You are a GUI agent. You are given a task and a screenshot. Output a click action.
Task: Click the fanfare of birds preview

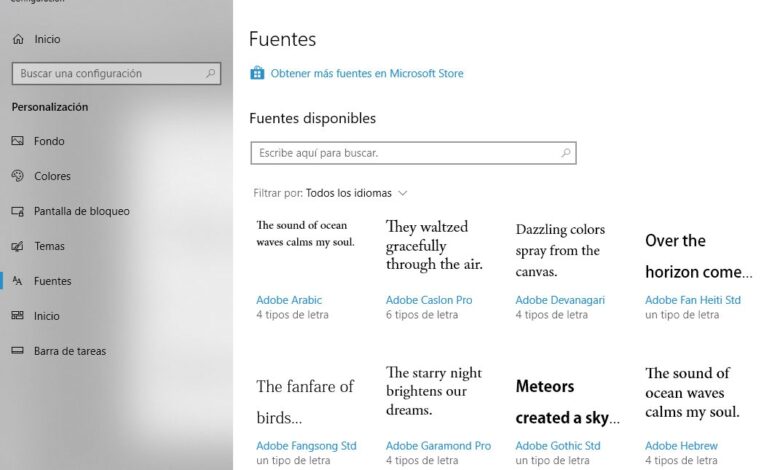coord(305,402)
